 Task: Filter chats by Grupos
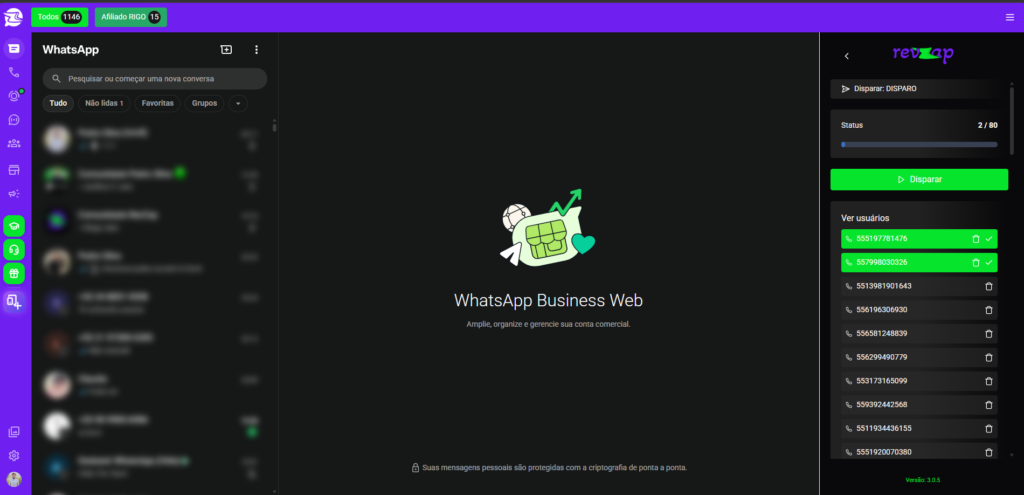click(204, 103)
